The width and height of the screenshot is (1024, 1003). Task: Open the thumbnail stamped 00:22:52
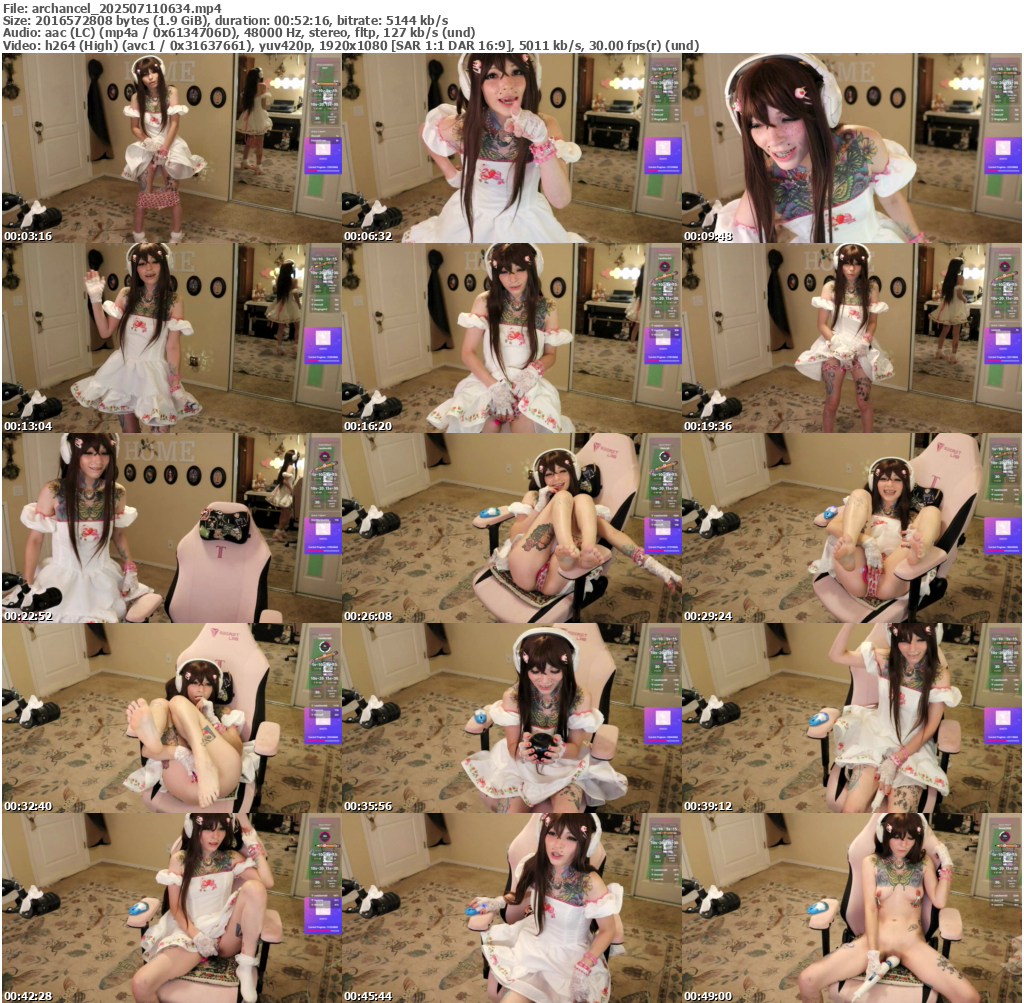pos(172,528)
